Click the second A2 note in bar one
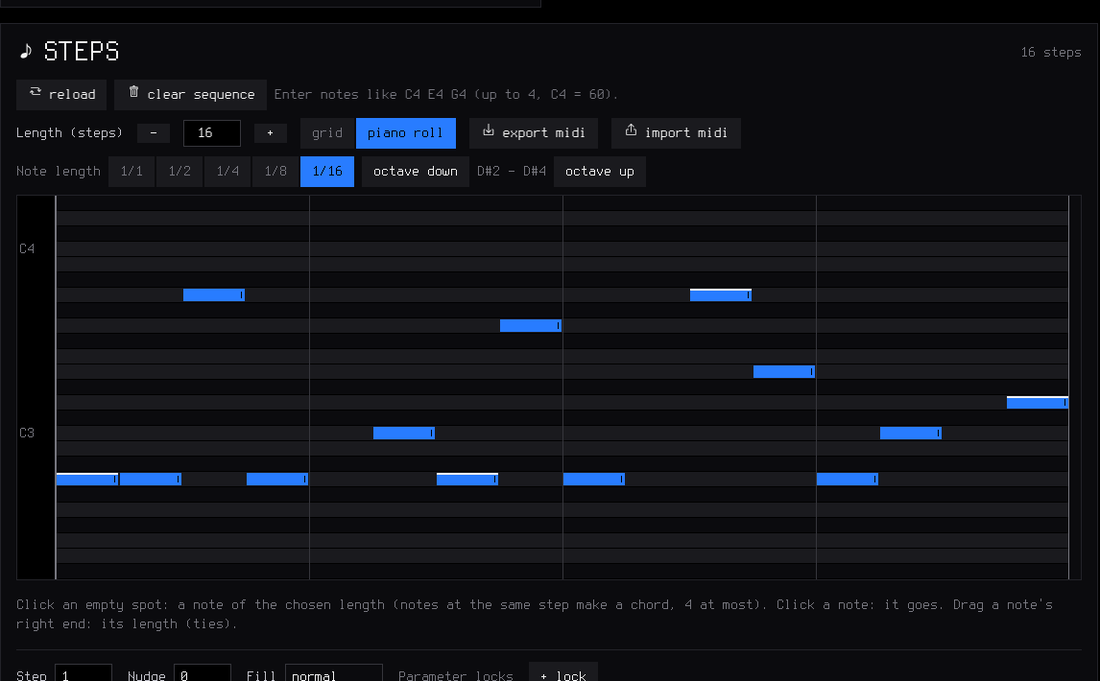This screenshot has width=1100, height=681. click(150, 479)
